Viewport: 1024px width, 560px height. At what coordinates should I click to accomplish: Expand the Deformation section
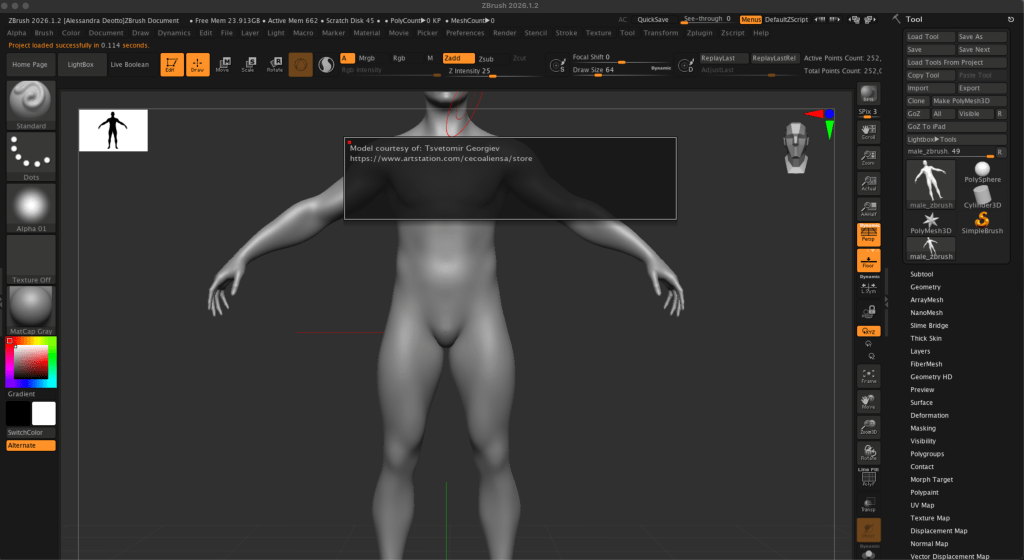click(929, 415)
